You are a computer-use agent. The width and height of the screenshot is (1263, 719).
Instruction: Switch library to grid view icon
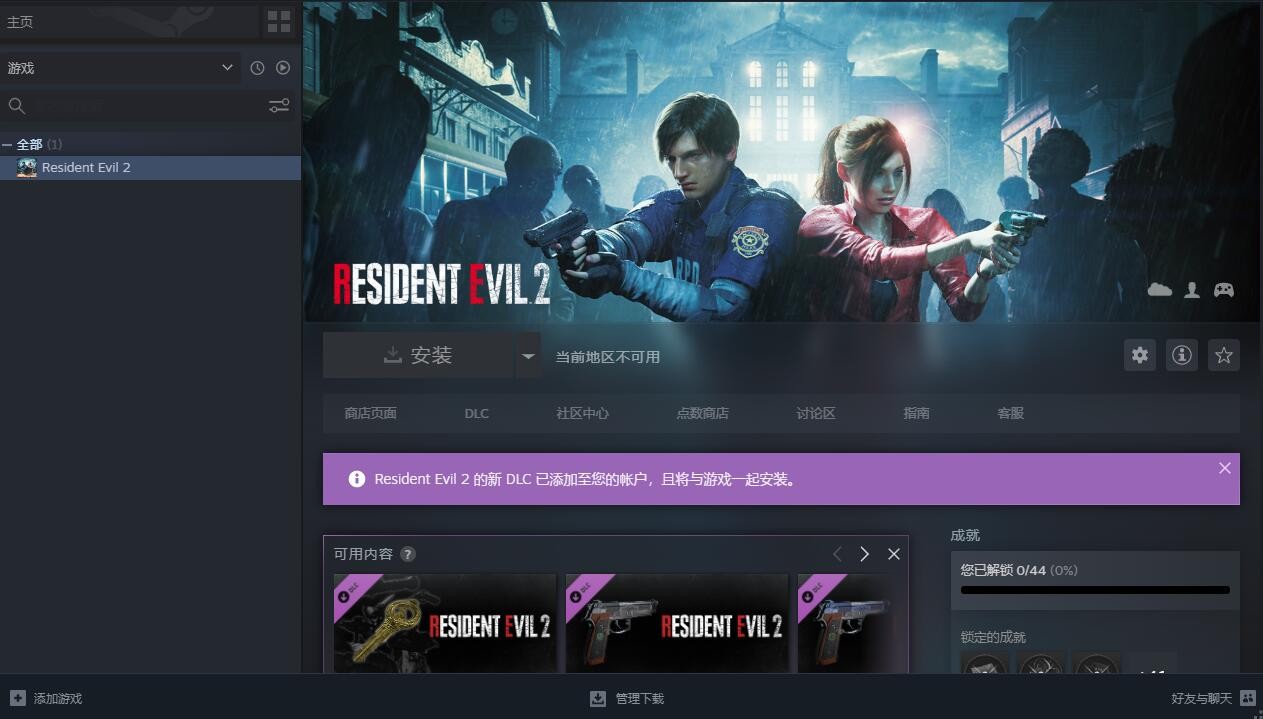tap(279, 21)
